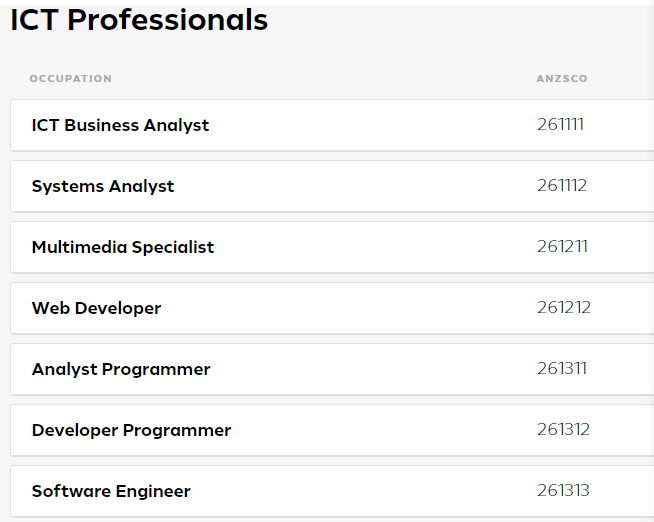The height and width of the screenshot is (522, 654).
Task: Click ANZSCO code 261112
Action: point(562,186)
